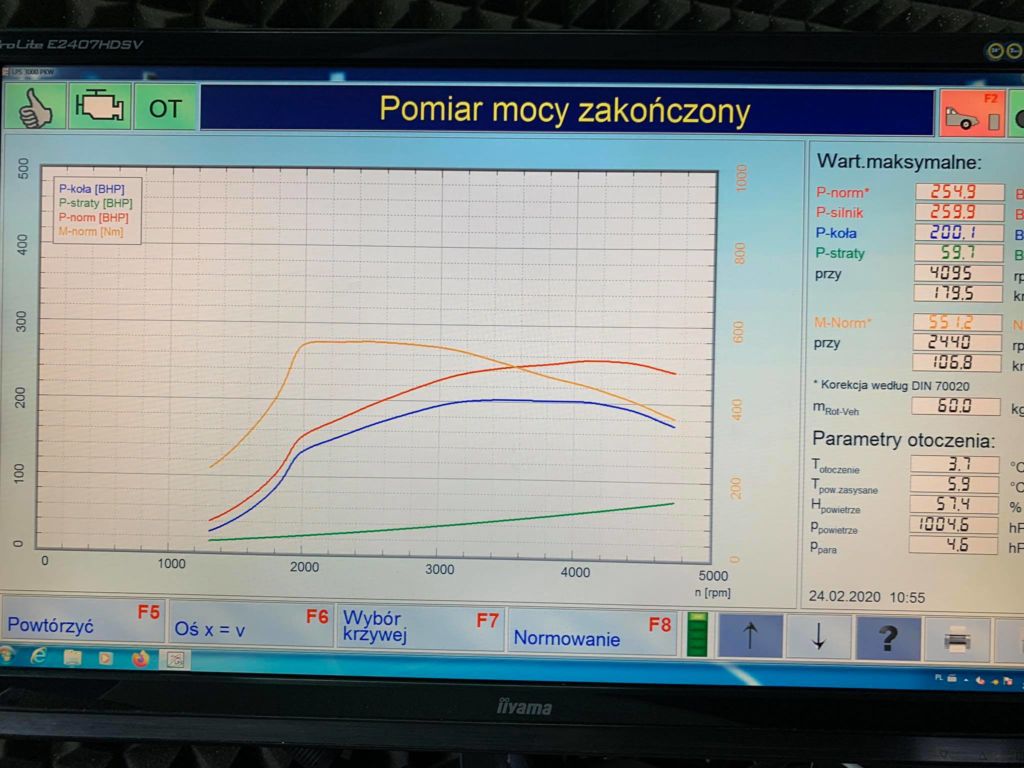Click the M-norm [Nm] legend entry

pos(91,231)
